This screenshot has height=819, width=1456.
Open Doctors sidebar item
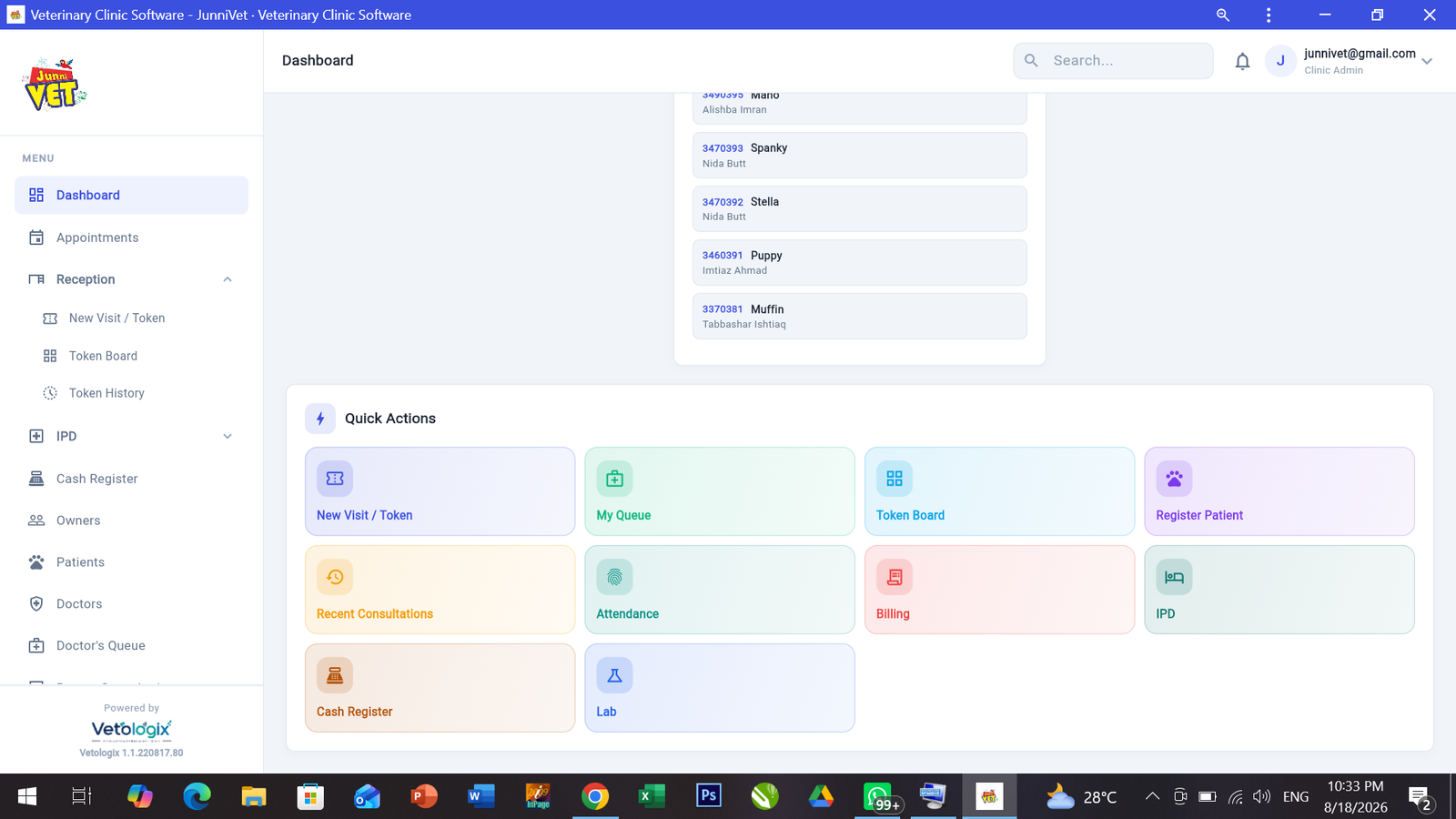pos(131,604)
